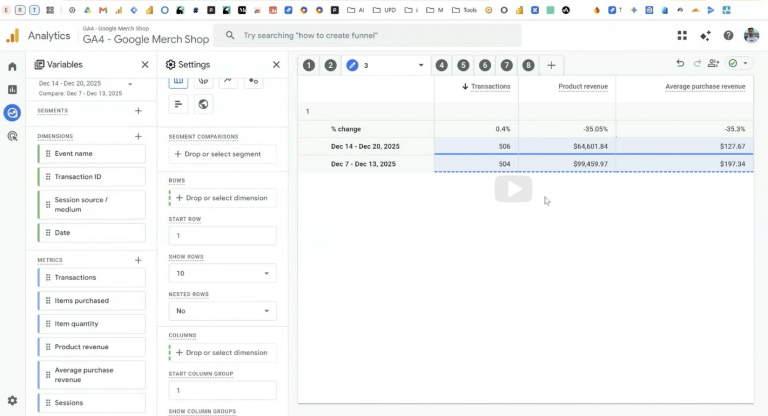768x416 pixels.
Task: Select the donut chart visualization icon
Action: tap(203, 81)
